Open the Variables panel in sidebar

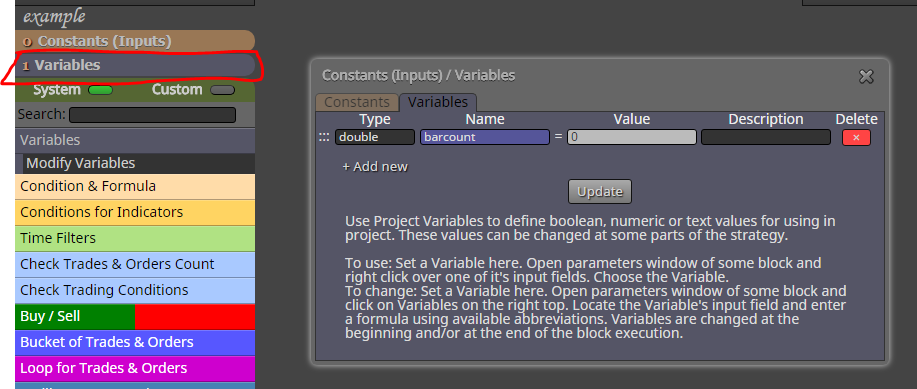135,65
